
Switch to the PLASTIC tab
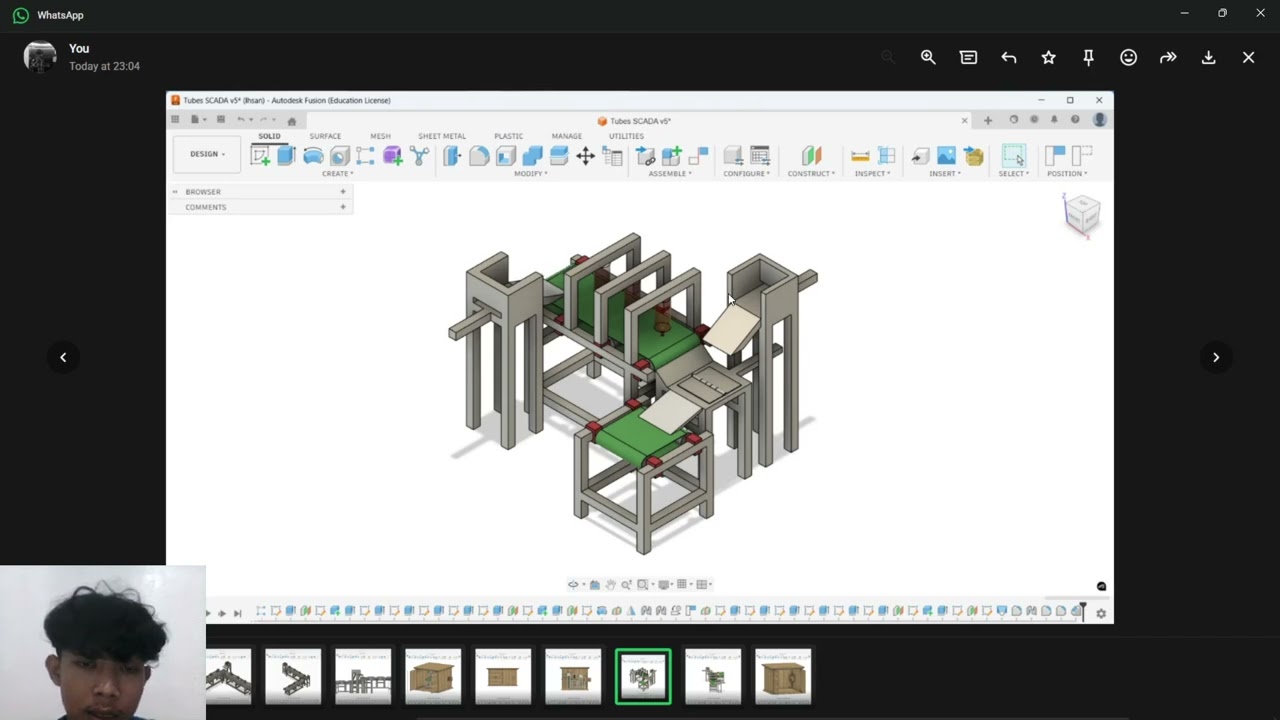point(508,136)
